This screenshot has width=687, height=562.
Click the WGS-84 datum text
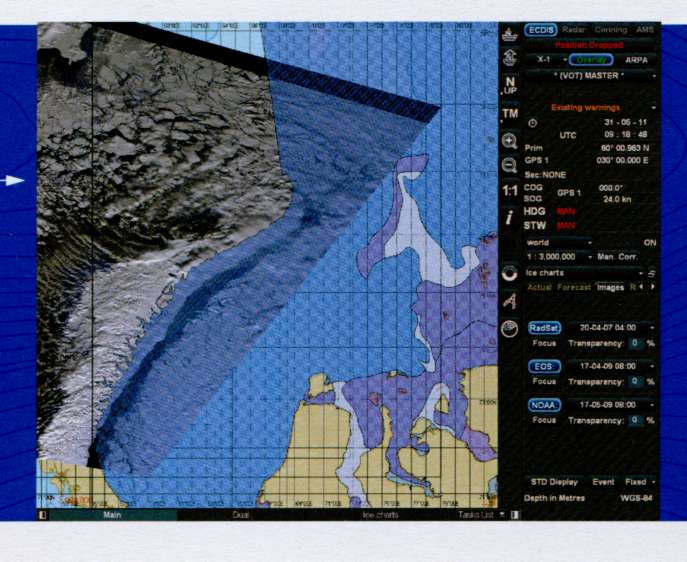(636, 498)
